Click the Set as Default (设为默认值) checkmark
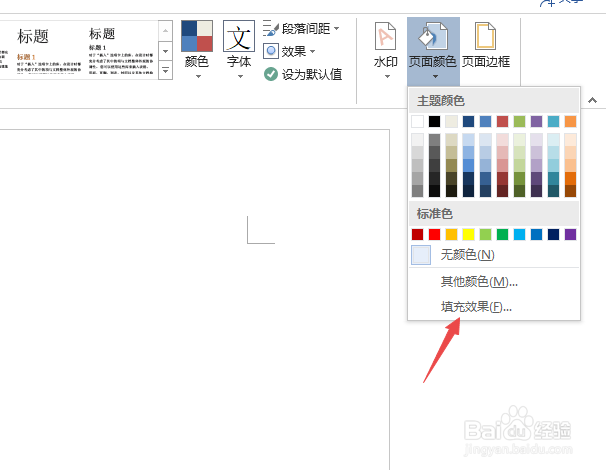 271,74
